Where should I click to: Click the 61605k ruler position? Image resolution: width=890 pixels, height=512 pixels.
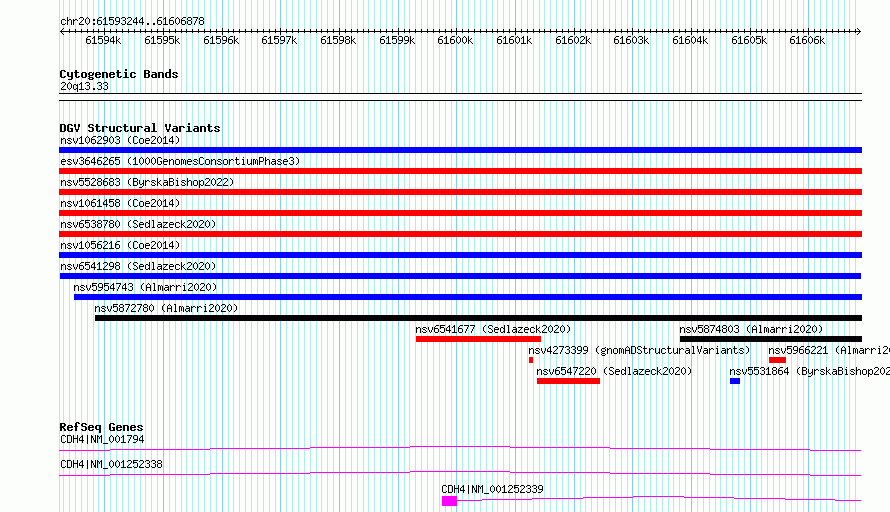pyautogui.click(x=749, y=40)
